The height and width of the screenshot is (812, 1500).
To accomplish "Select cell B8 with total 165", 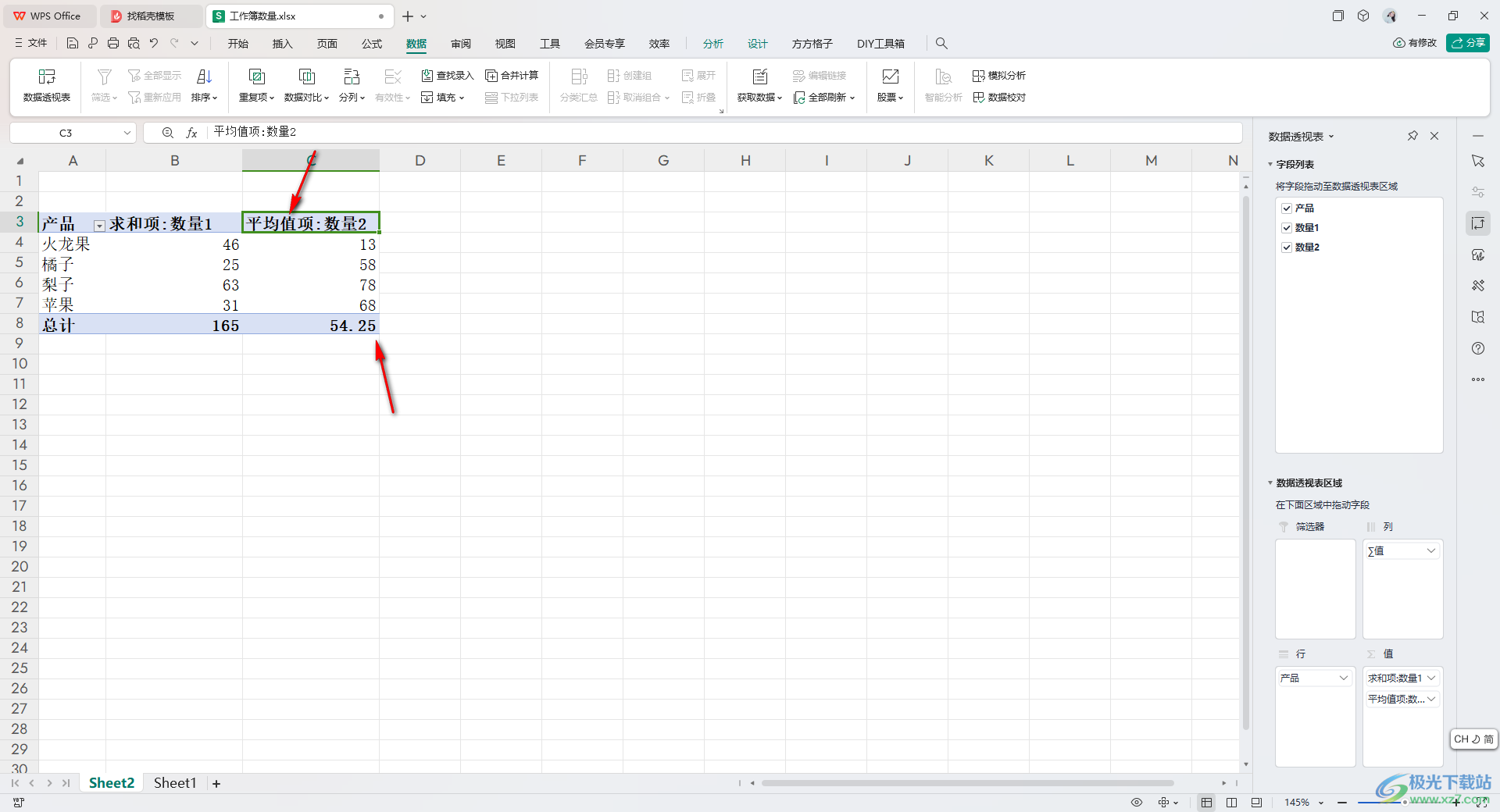I will [x=174, y=325].
